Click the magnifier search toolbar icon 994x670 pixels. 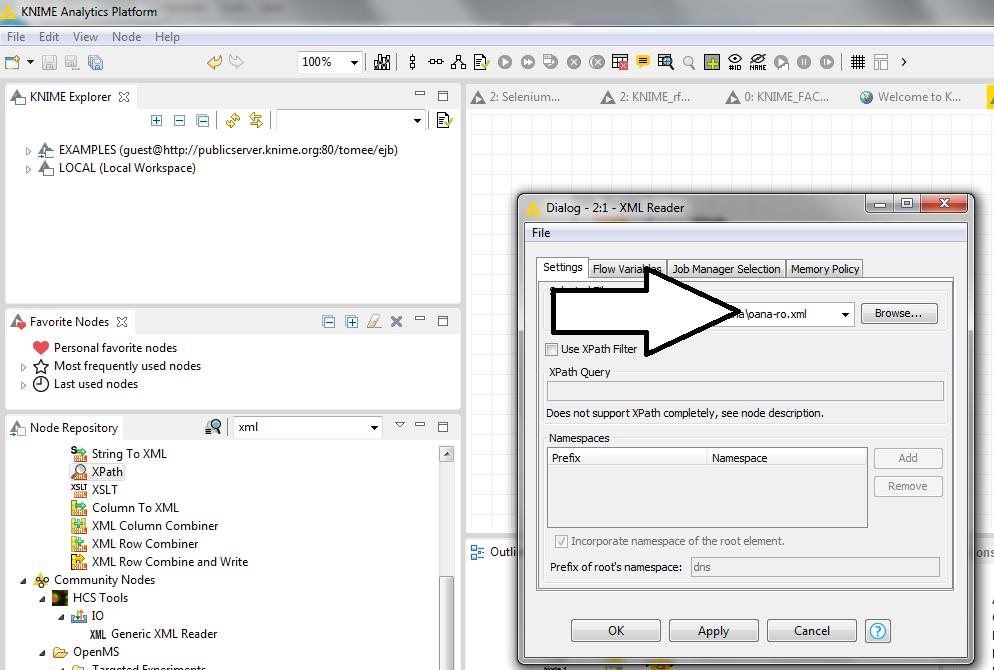[x=688, y=62]
